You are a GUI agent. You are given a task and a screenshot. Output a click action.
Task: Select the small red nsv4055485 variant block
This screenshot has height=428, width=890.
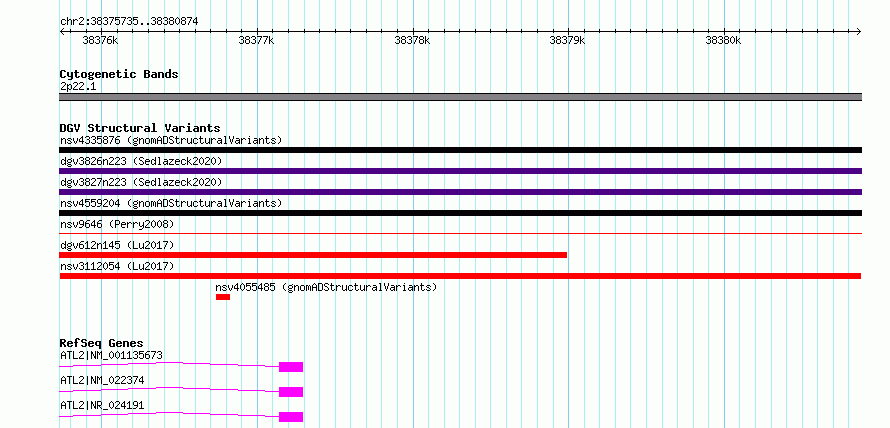(x=222, y=297)
